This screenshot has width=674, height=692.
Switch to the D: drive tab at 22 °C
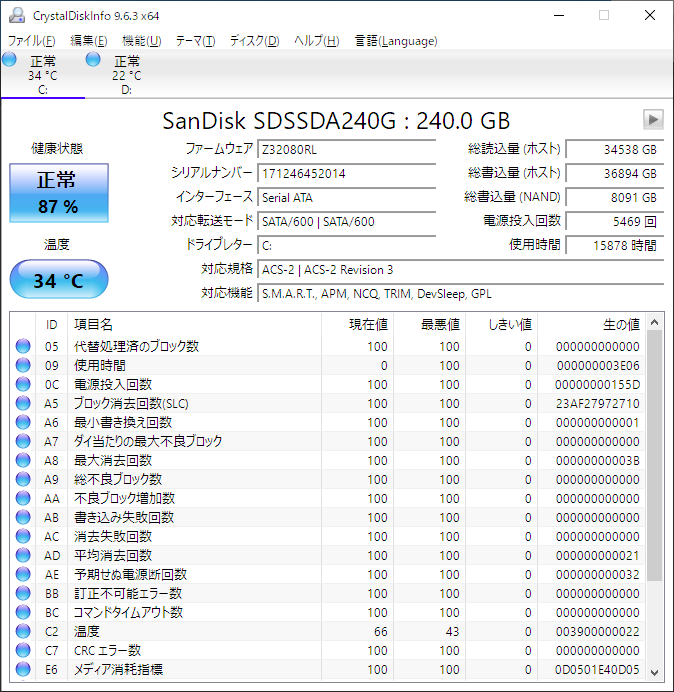[x=127, y=75]
